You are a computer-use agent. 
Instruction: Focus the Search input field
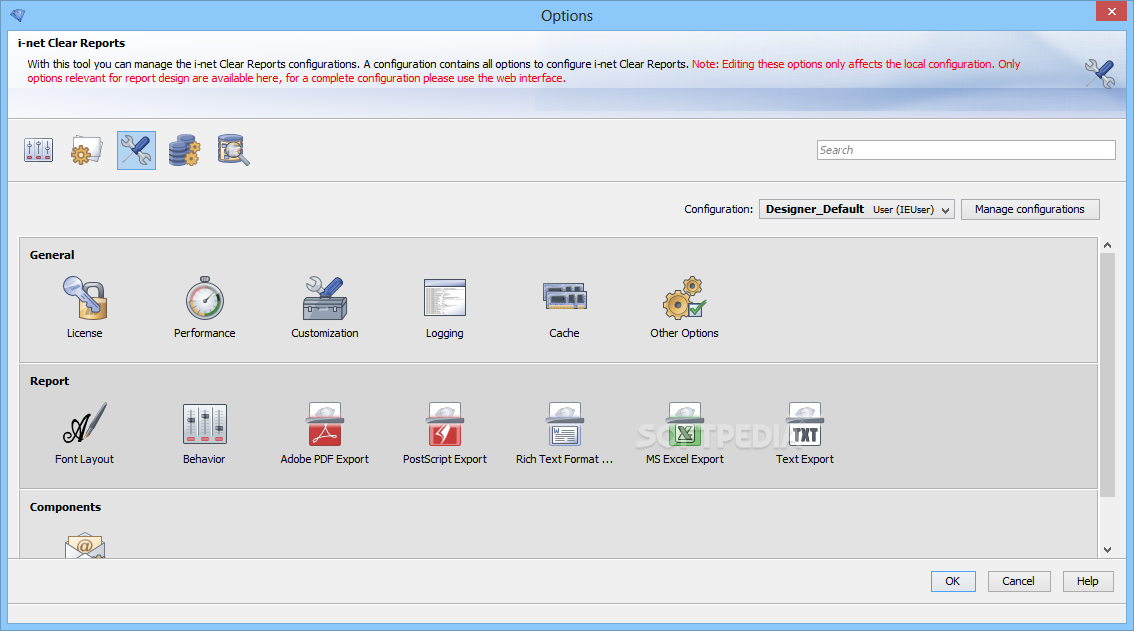tap(966, 150)
